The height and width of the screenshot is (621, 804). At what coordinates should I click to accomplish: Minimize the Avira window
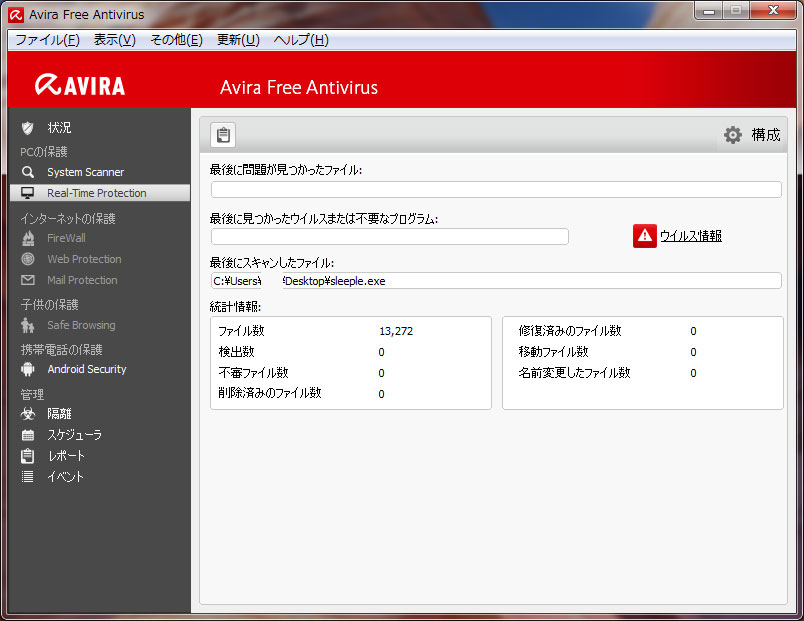pyautogui.click(x=709, y=11)
